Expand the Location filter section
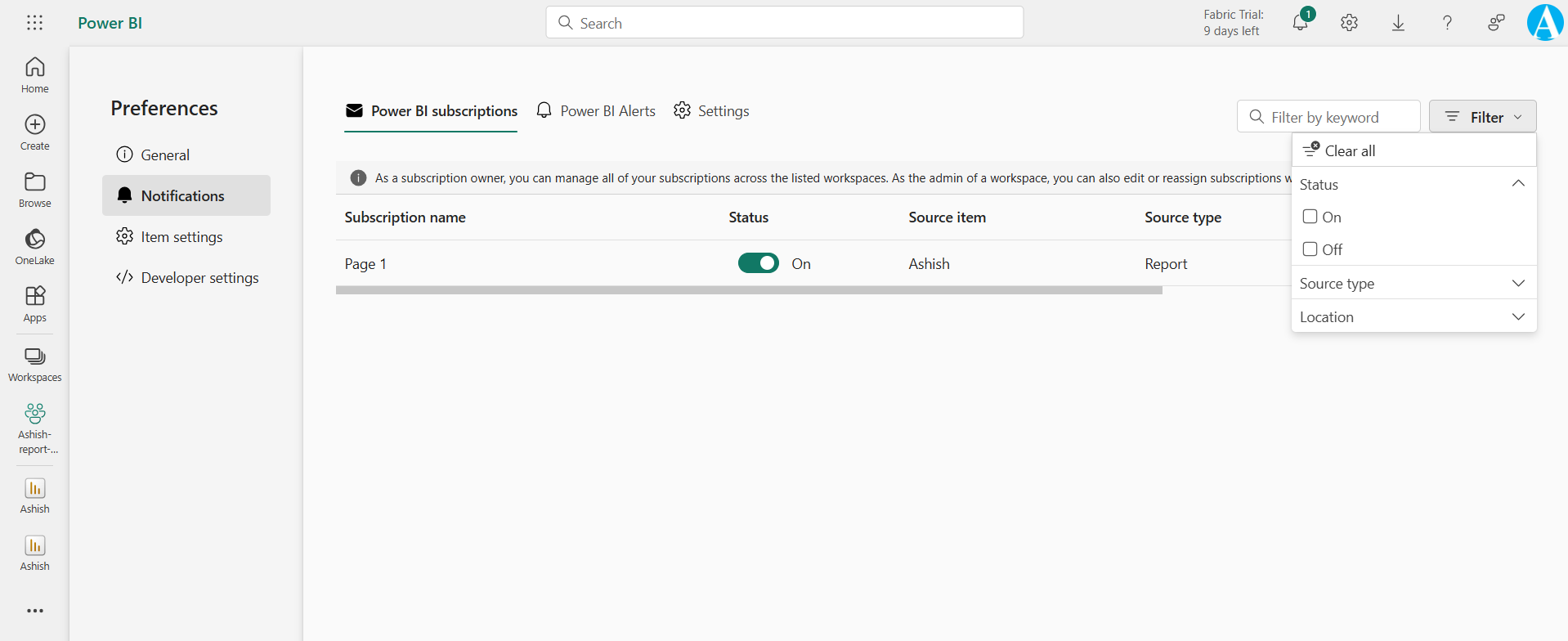Screen dimensions: 1568x641 [x=1413, y=317]
